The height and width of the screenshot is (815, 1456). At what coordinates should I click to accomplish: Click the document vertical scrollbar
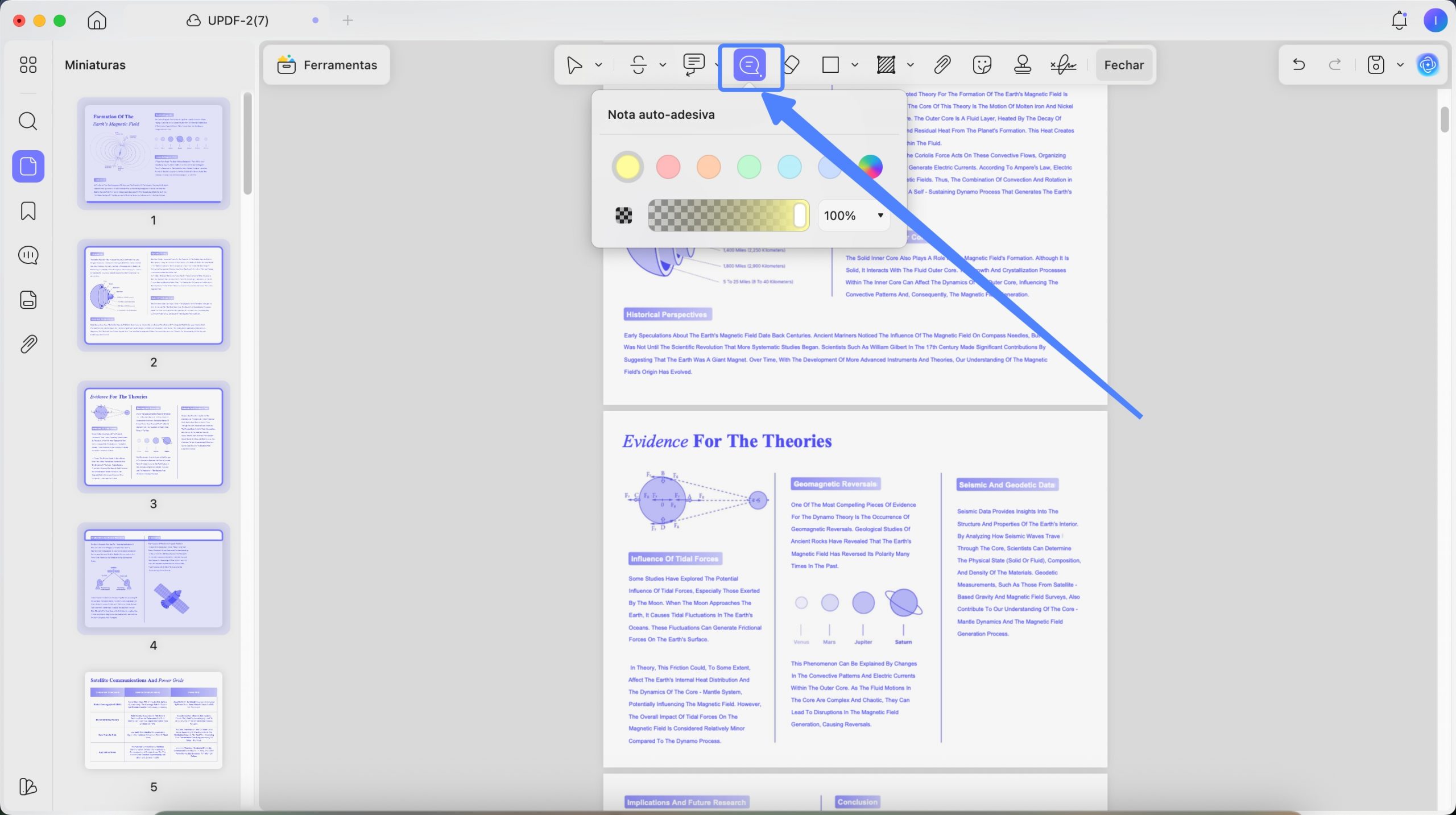pos(1445,119)
